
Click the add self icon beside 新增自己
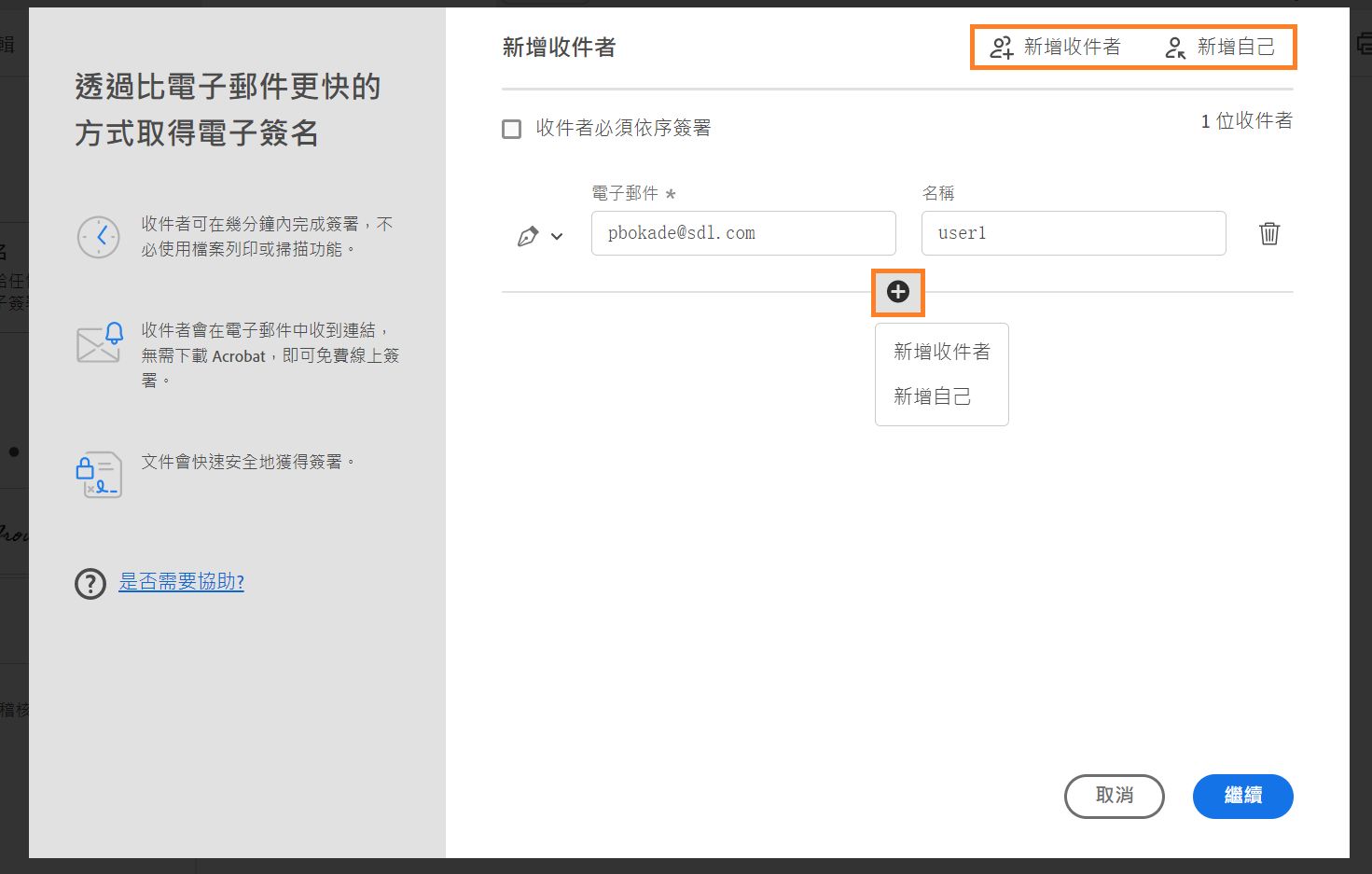[x=1173, y=47]
